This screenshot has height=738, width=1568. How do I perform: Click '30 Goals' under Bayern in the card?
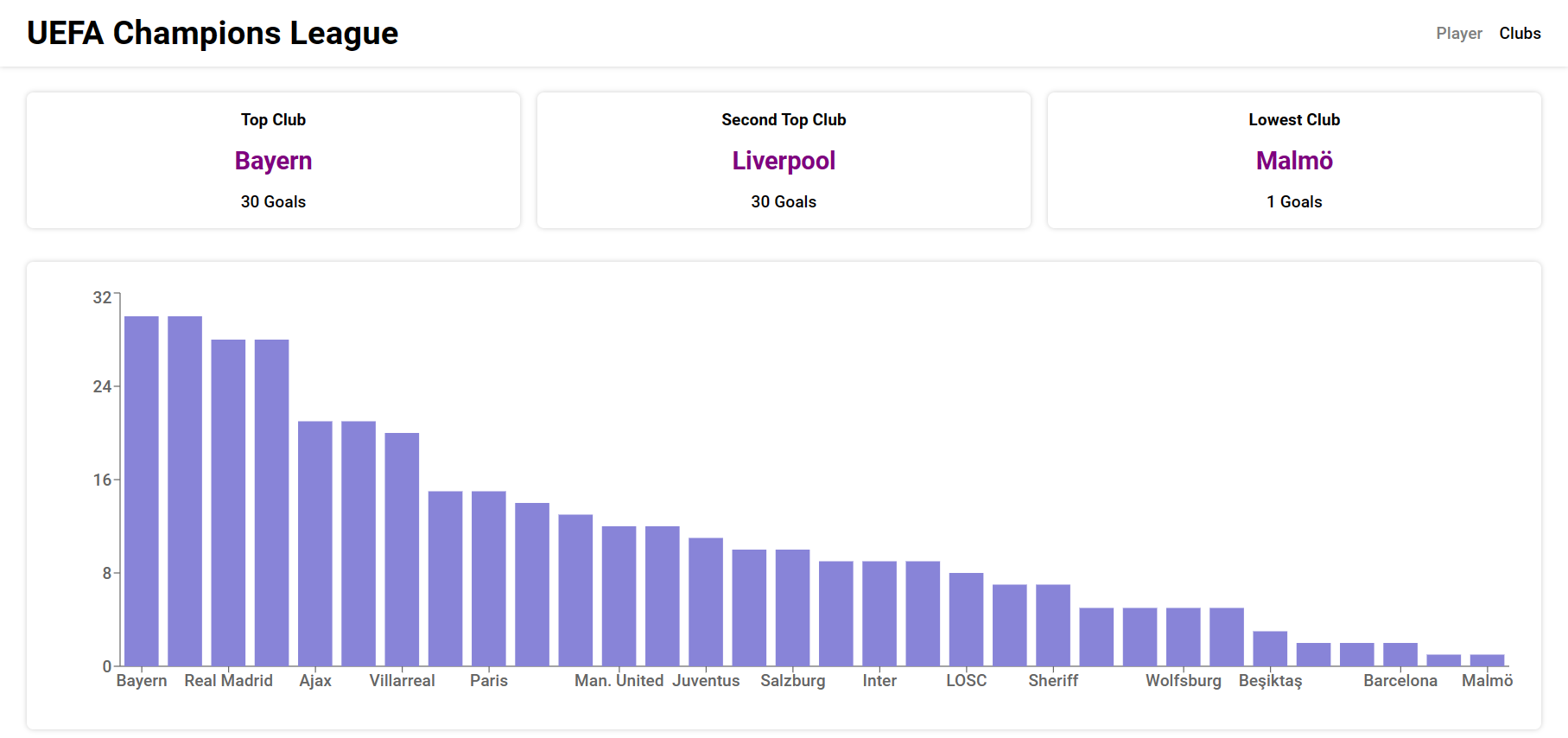pos(273,201)
